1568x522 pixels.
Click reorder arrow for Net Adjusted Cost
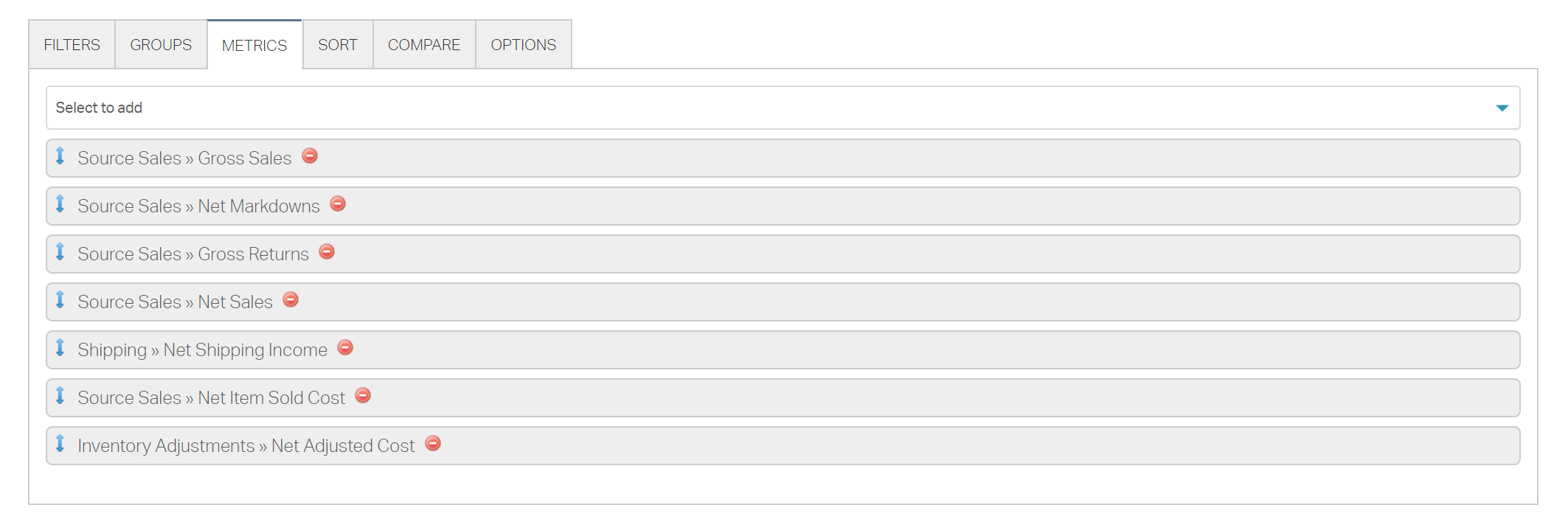(x=60, y=444)
